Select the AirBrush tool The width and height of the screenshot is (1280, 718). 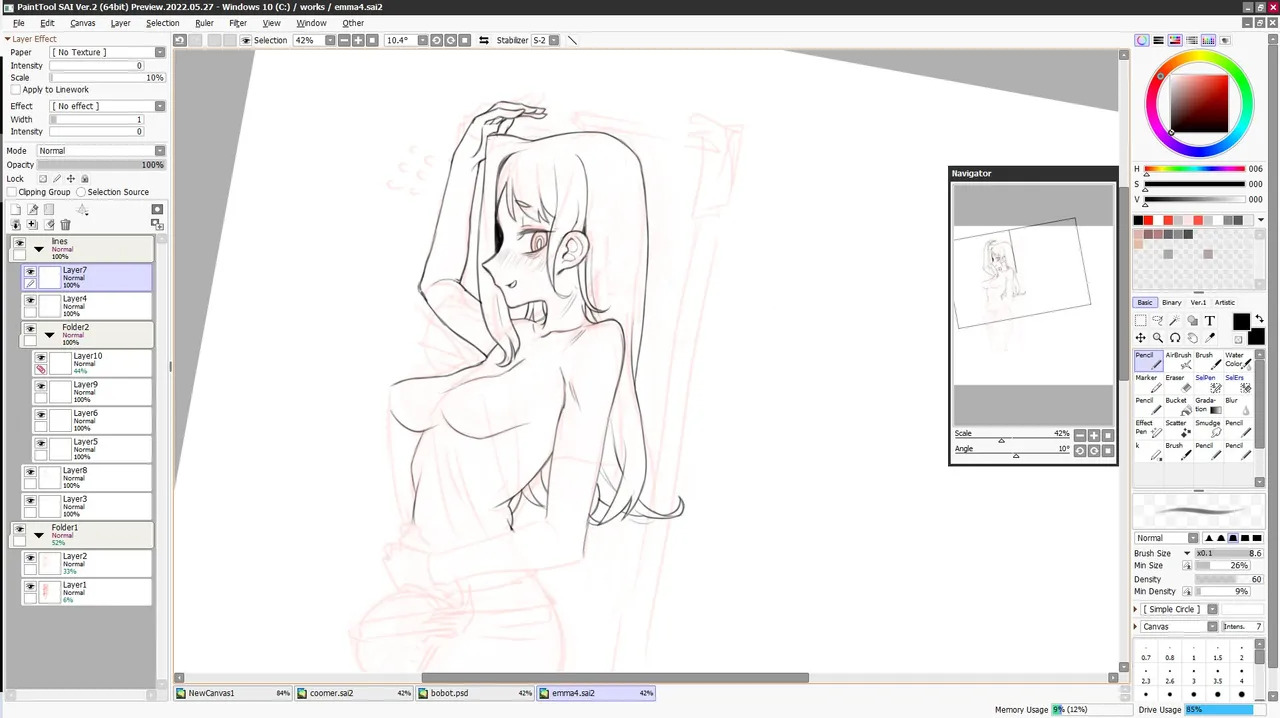[1178, 360]
